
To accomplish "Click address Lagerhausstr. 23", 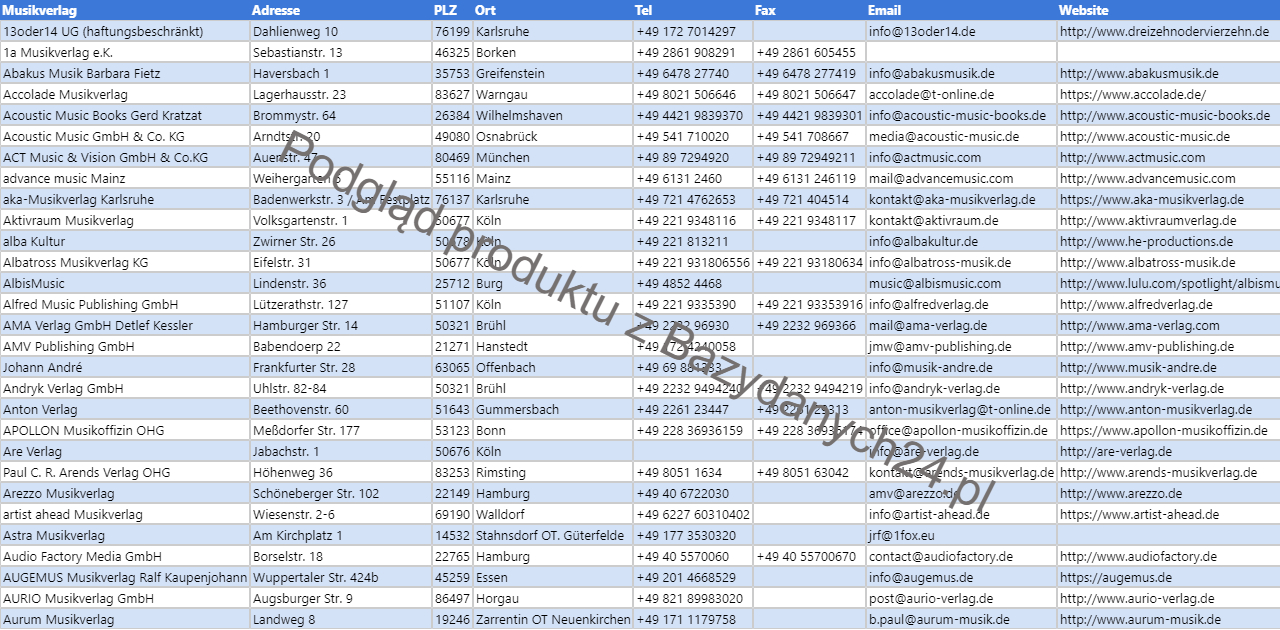I will coord(341,94).
